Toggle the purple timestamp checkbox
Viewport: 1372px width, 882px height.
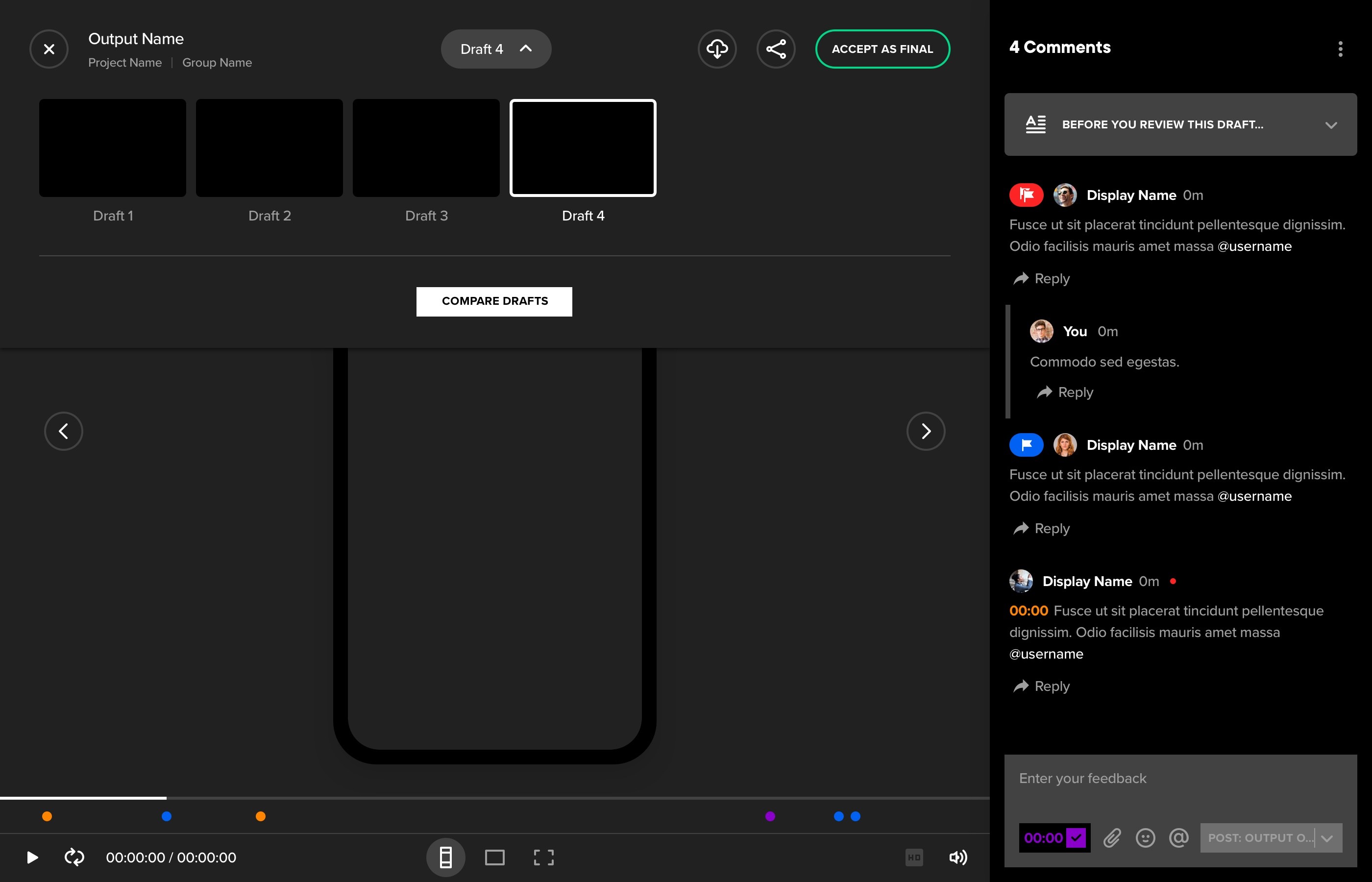pyautogui.click(x=1076, y=838)
